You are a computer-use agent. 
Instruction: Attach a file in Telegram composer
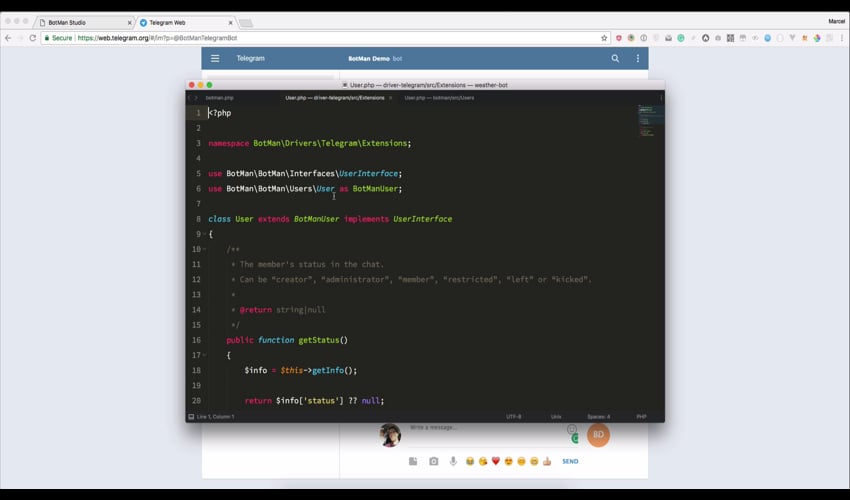click(x=413, y=461)
